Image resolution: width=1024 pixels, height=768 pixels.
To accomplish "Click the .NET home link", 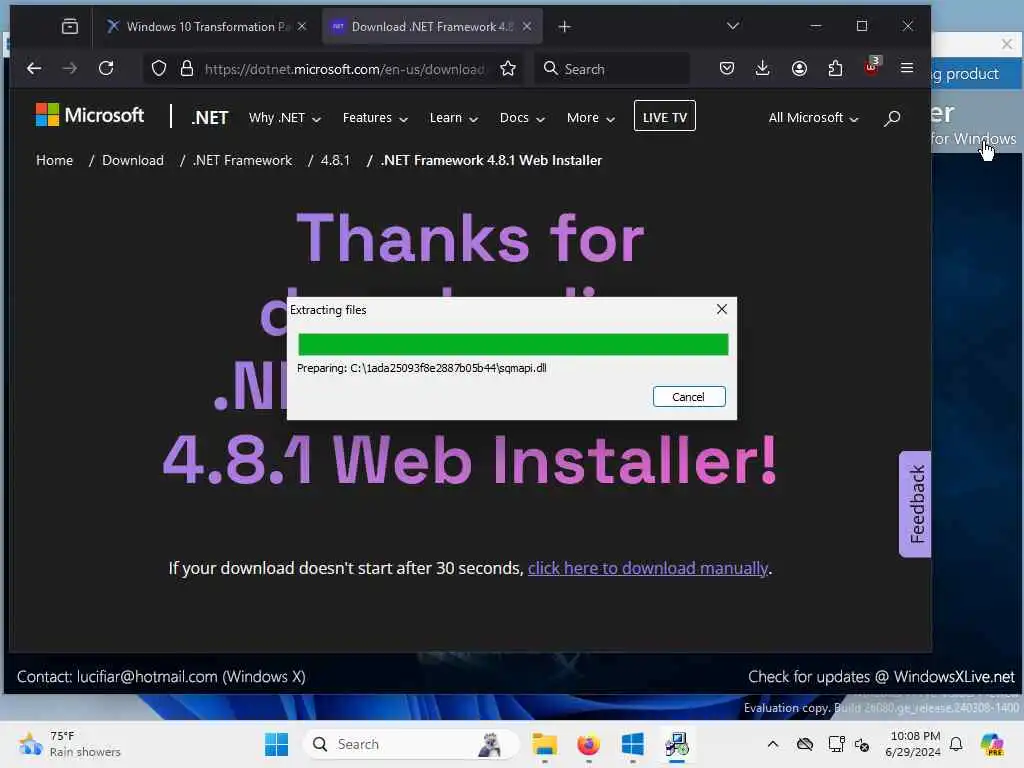I will pyautogui.click(x=210, y=118).
